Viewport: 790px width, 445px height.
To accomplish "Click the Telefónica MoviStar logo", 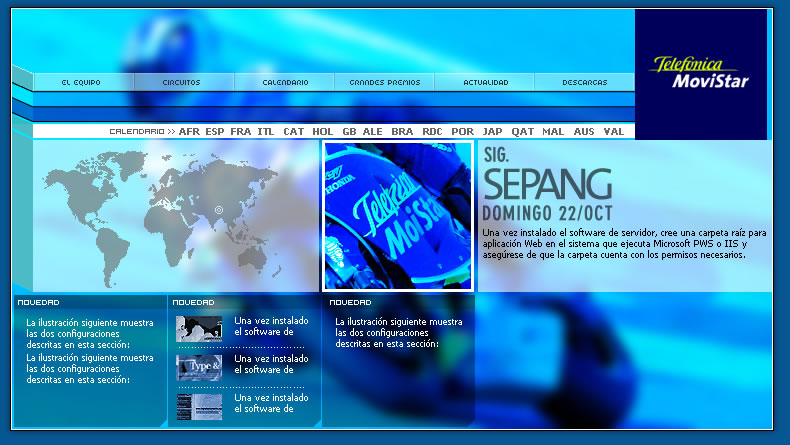I will pos(701,74).
